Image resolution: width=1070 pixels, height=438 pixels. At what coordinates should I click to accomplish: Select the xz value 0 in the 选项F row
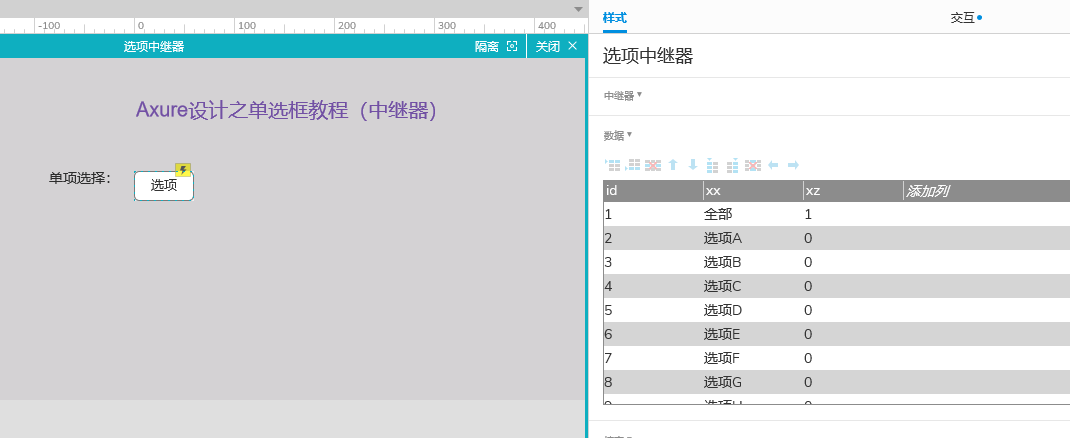853,357
